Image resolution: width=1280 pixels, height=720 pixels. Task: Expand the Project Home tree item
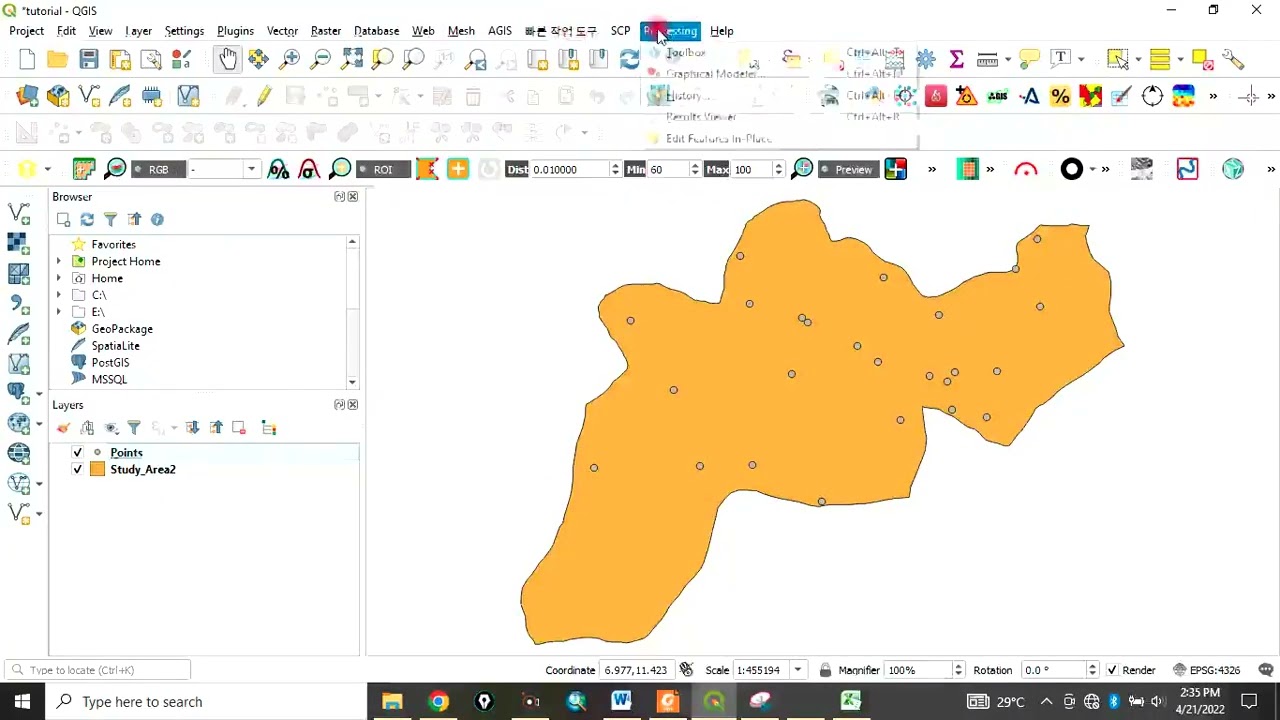tap(58, 261)
